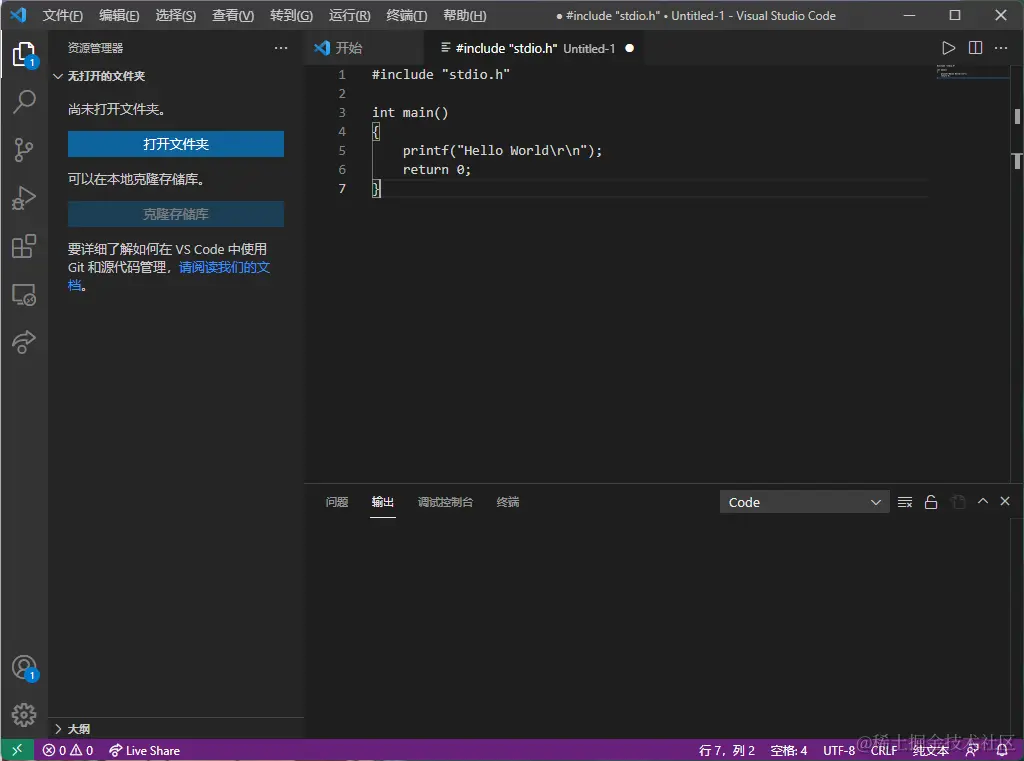
Task: Clear the output panel
Action: (904, 502)
